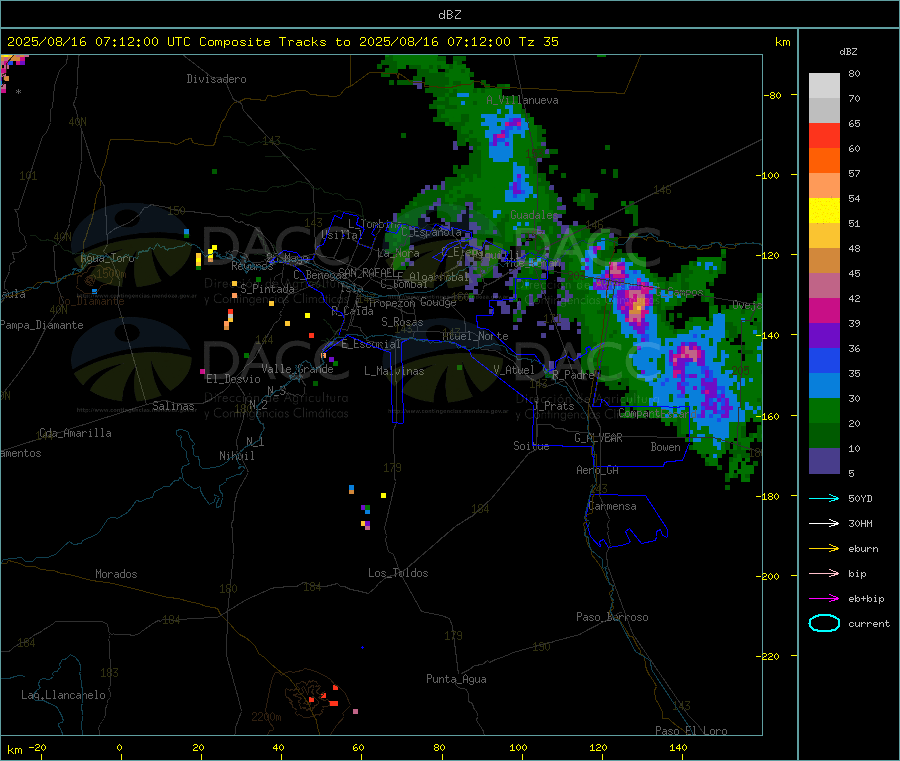Viewport: 900px width, 761px height.
Task: Click the Aero_GA map label
Action: pos(597,470)
